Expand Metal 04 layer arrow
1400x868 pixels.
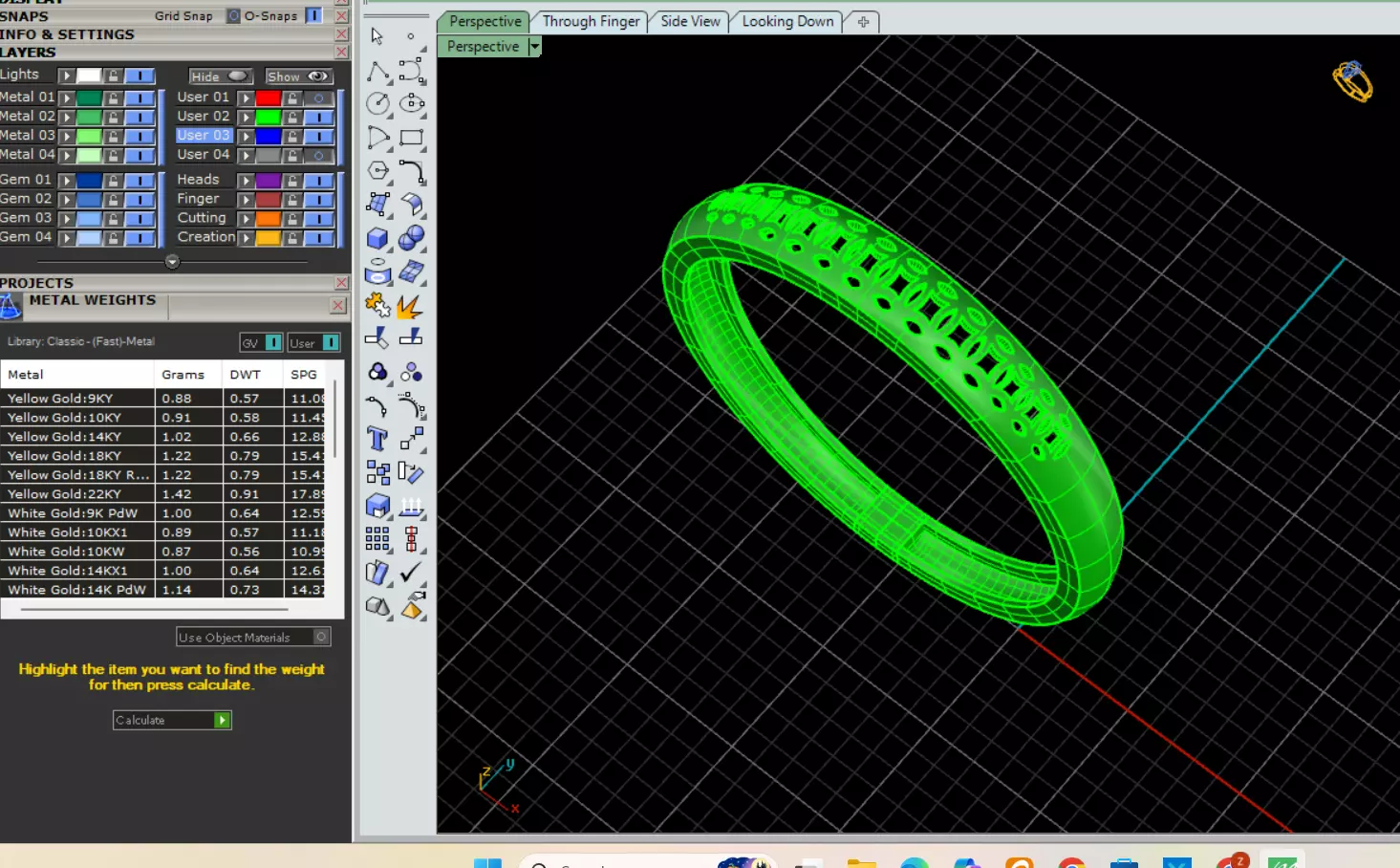tap(67, 155)
